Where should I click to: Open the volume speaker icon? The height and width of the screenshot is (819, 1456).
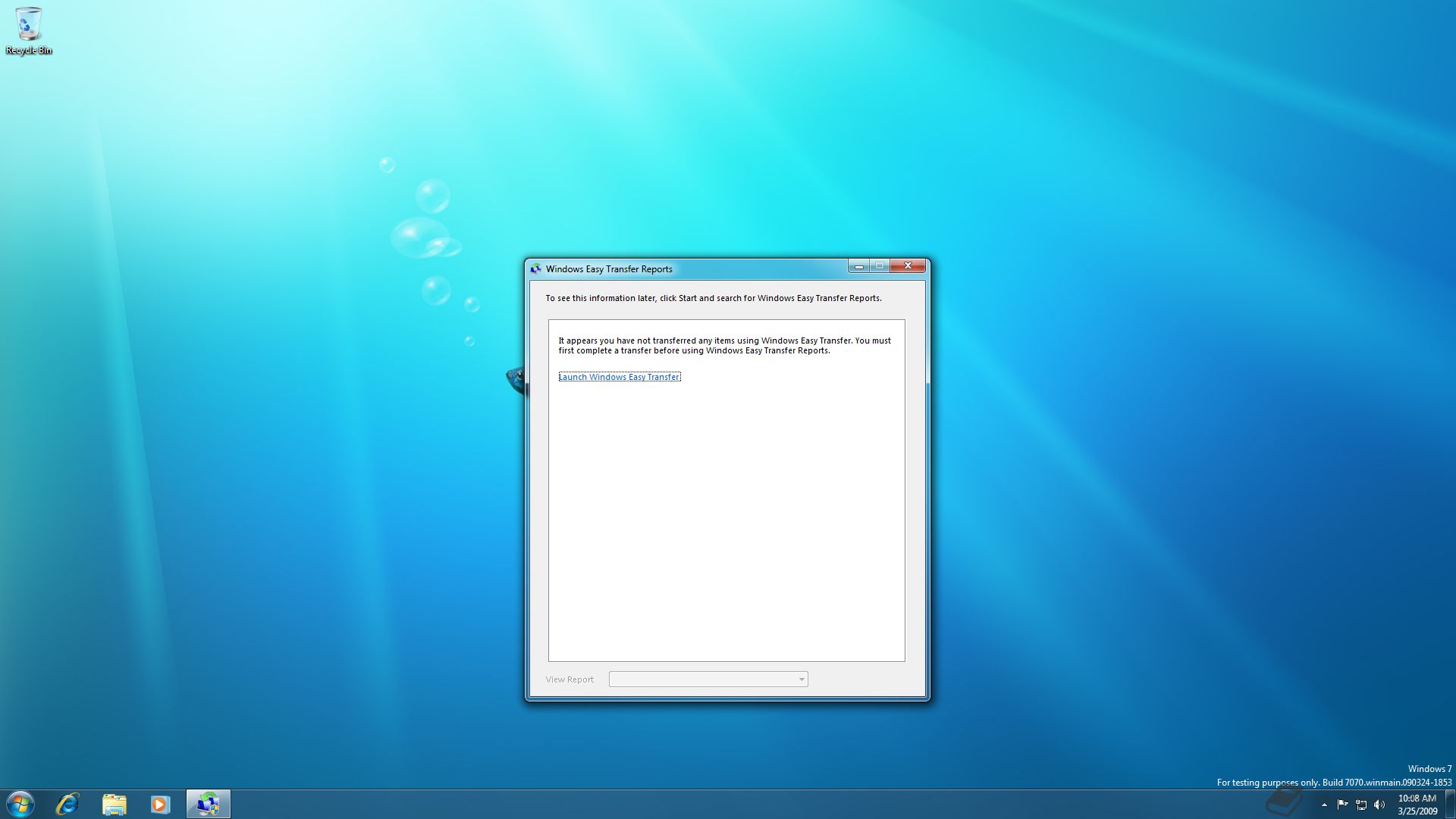click(x=1379, y=805)
